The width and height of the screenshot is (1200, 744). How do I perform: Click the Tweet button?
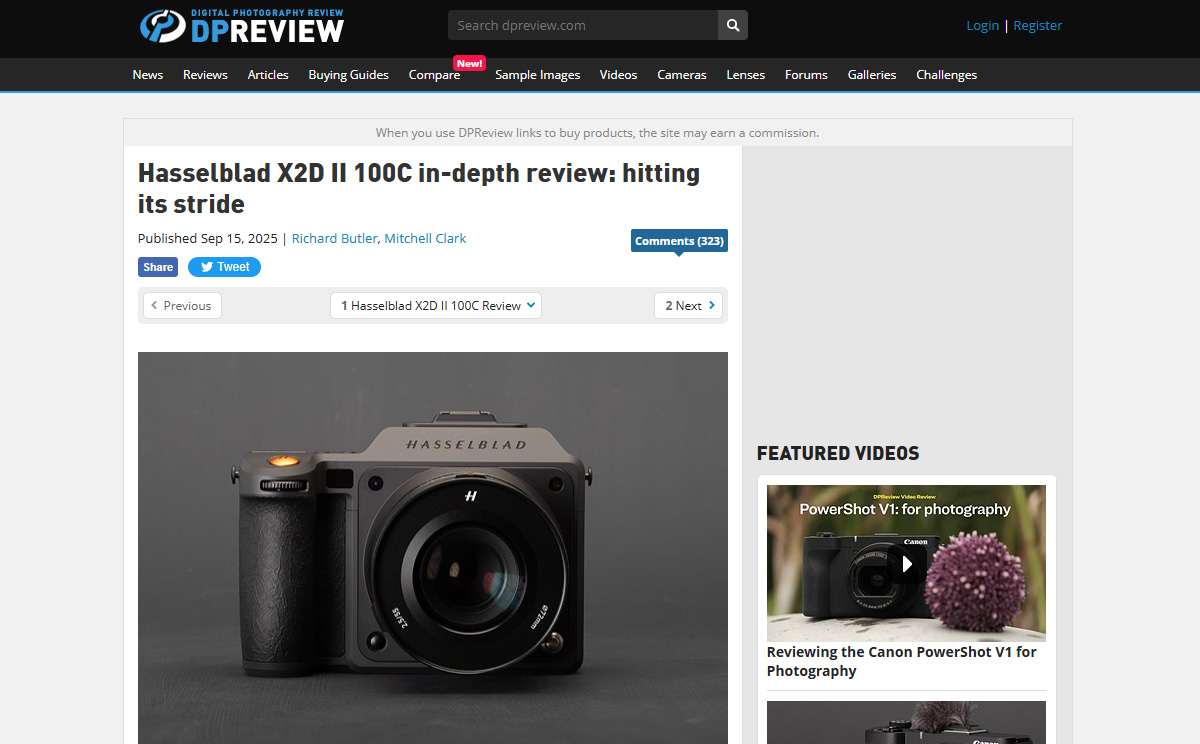tap(224, 267)
